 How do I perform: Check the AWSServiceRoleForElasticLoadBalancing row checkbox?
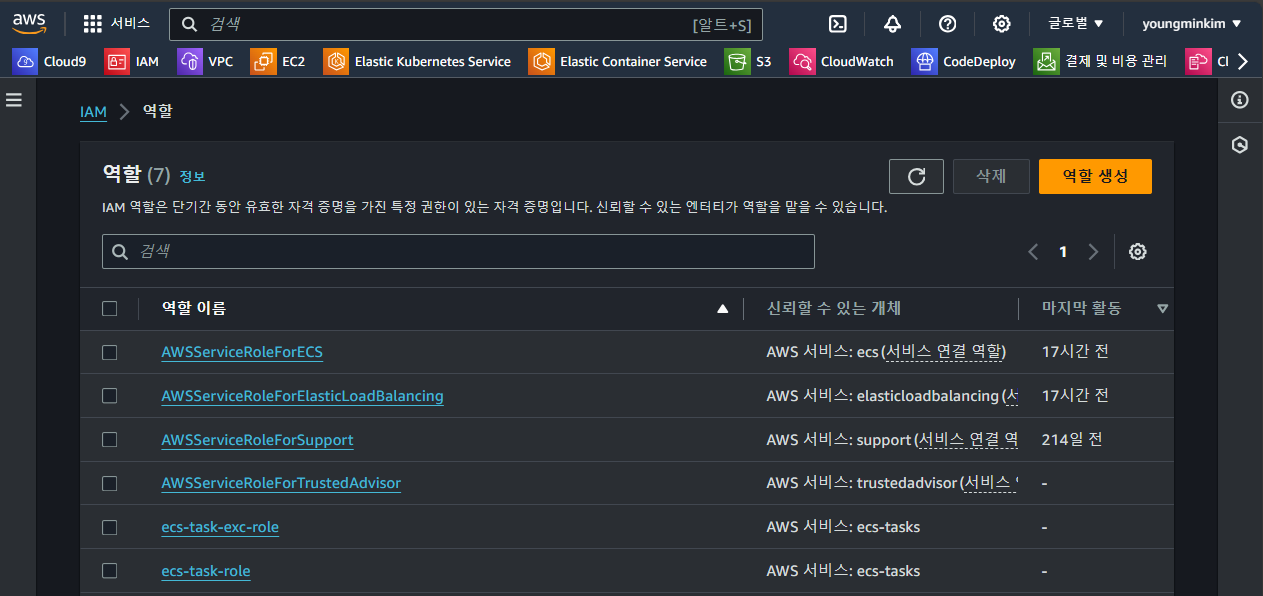point(110,396)
